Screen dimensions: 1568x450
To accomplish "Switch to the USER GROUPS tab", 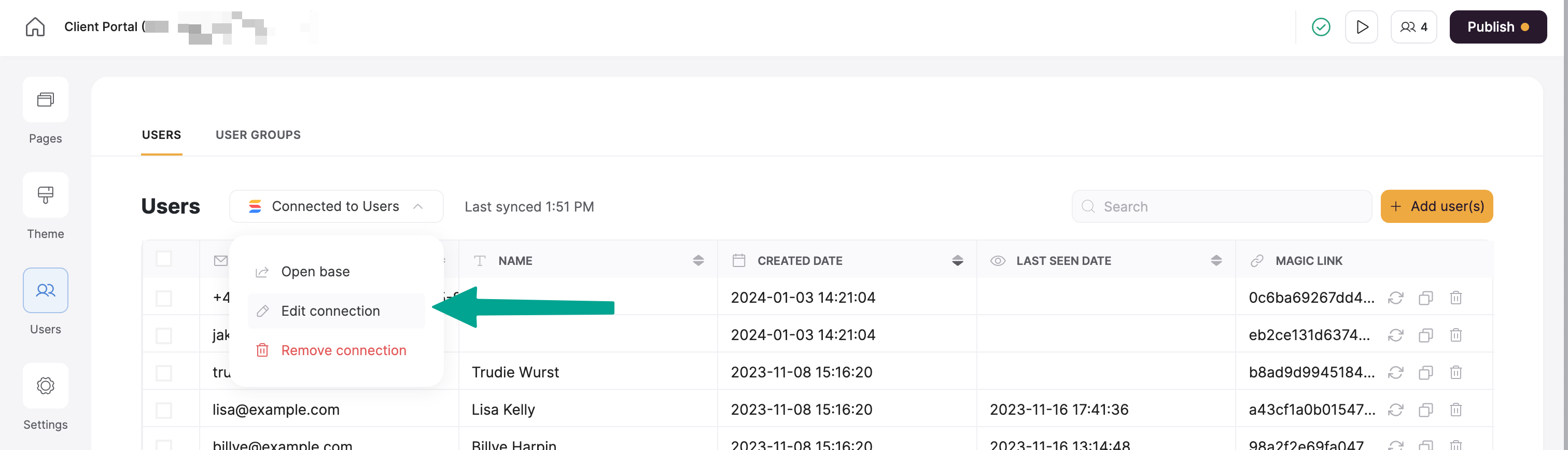I will click(258, 135).
